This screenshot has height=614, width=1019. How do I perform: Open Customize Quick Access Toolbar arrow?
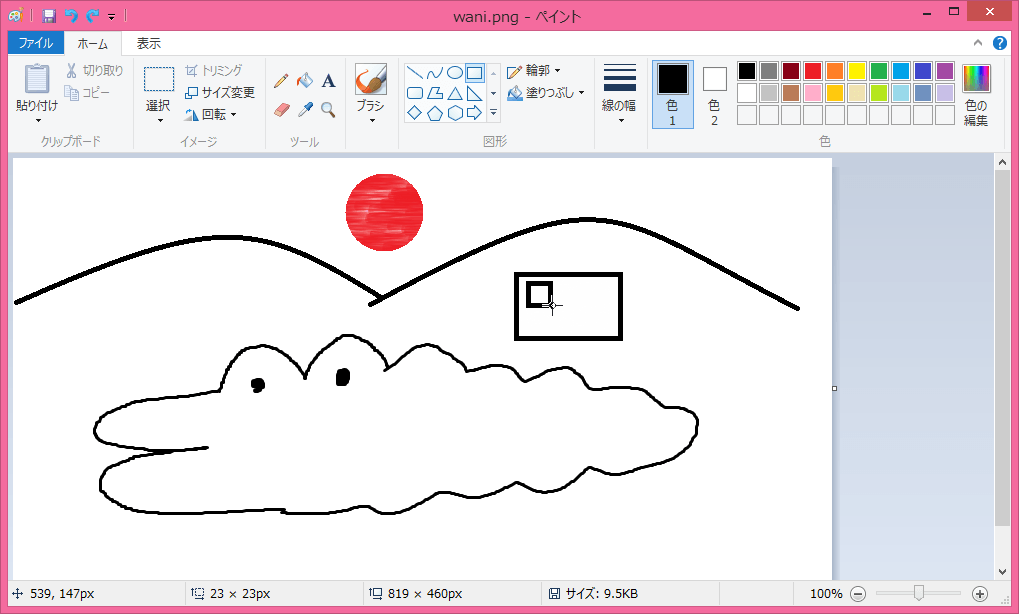click(112, 16)
